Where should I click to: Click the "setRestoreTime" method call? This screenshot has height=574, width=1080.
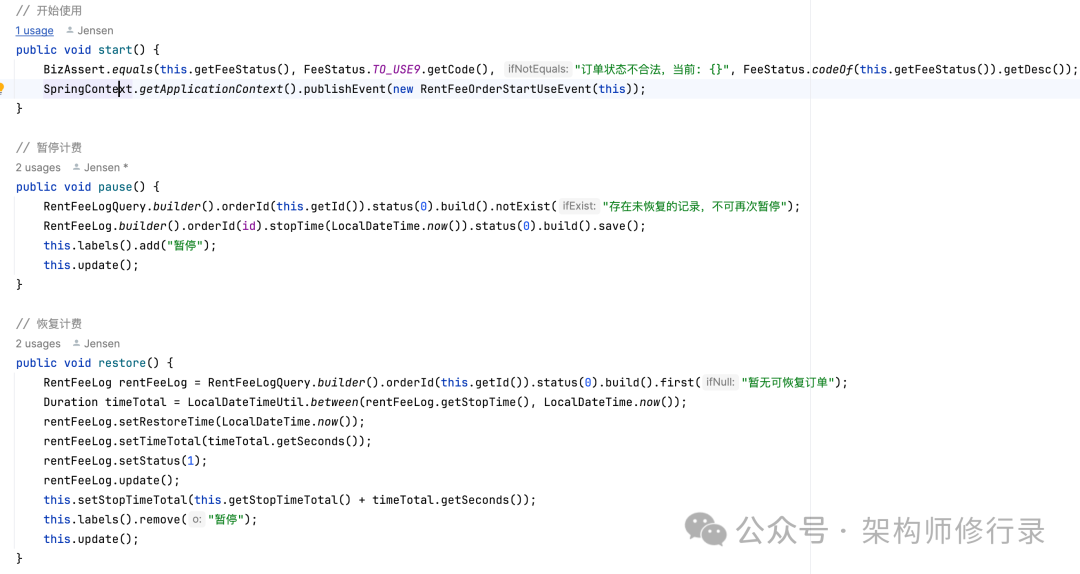166,421
